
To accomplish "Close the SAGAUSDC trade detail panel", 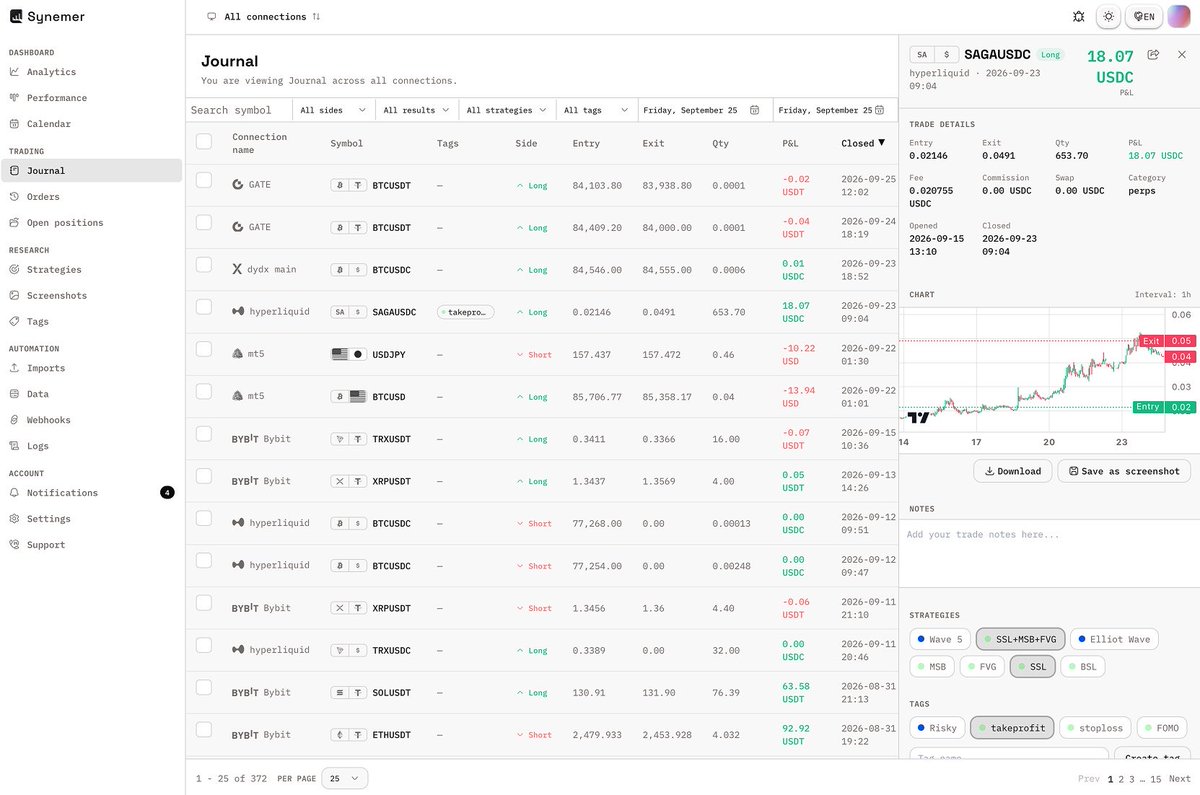I will coord(1181,55).
